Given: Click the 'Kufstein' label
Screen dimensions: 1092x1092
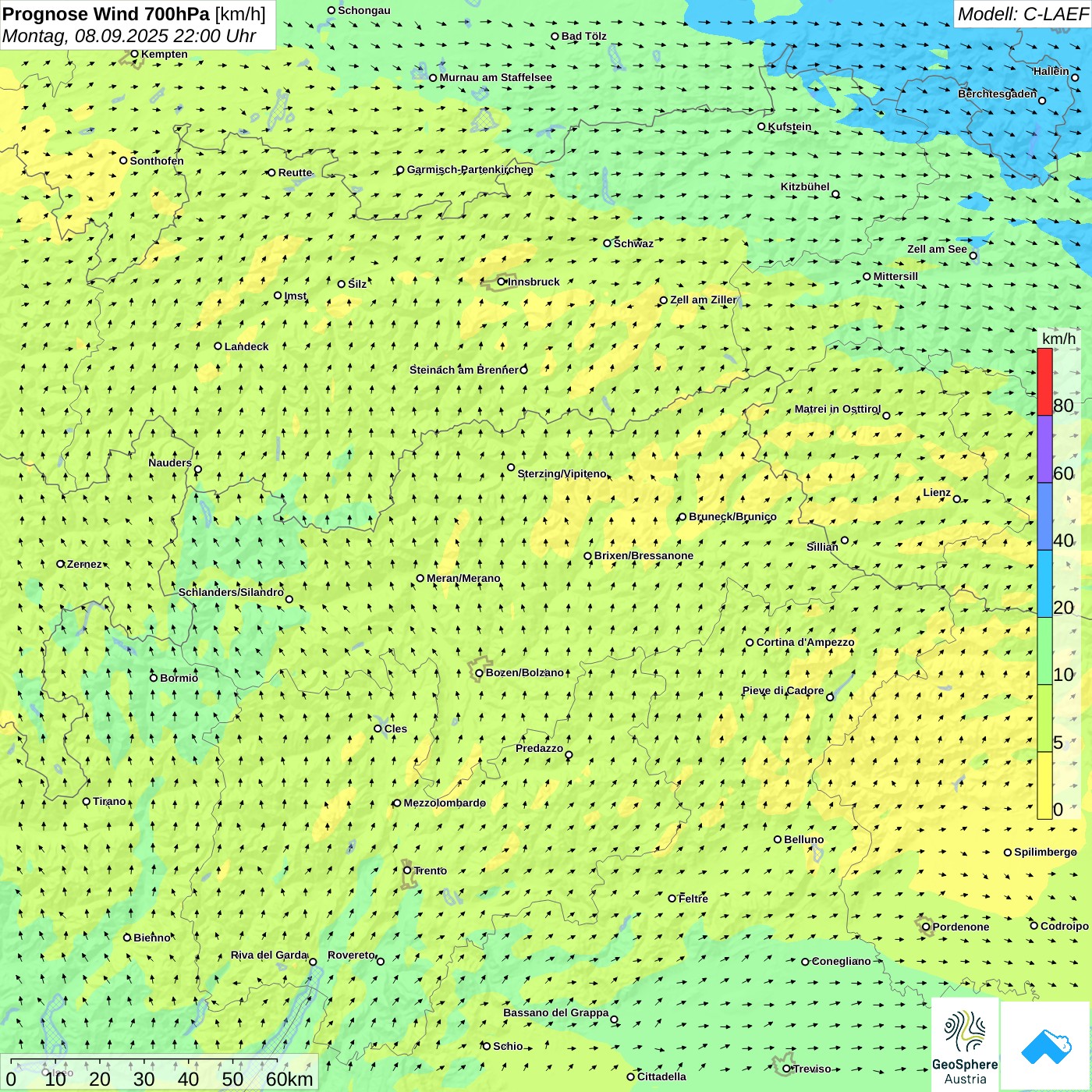Looking at the screenshot, I should [x=789, y=126].
